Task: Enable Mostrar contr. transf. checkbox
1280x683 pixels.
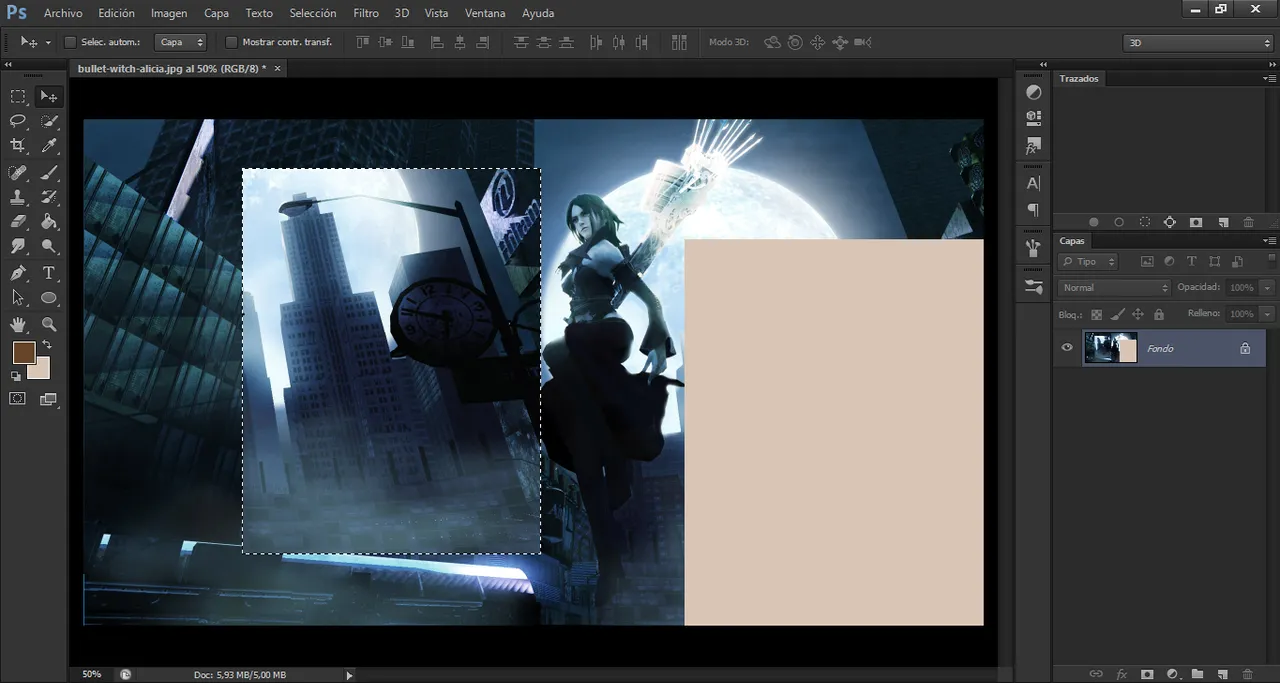Action: pyautogui.click(x=231, y=42)
